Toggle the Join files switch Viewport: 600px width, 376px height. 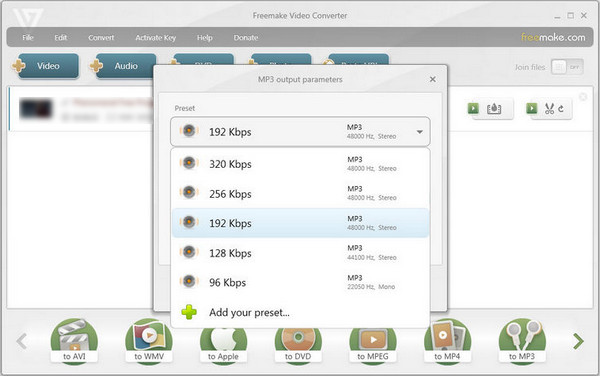pos(567,67)
